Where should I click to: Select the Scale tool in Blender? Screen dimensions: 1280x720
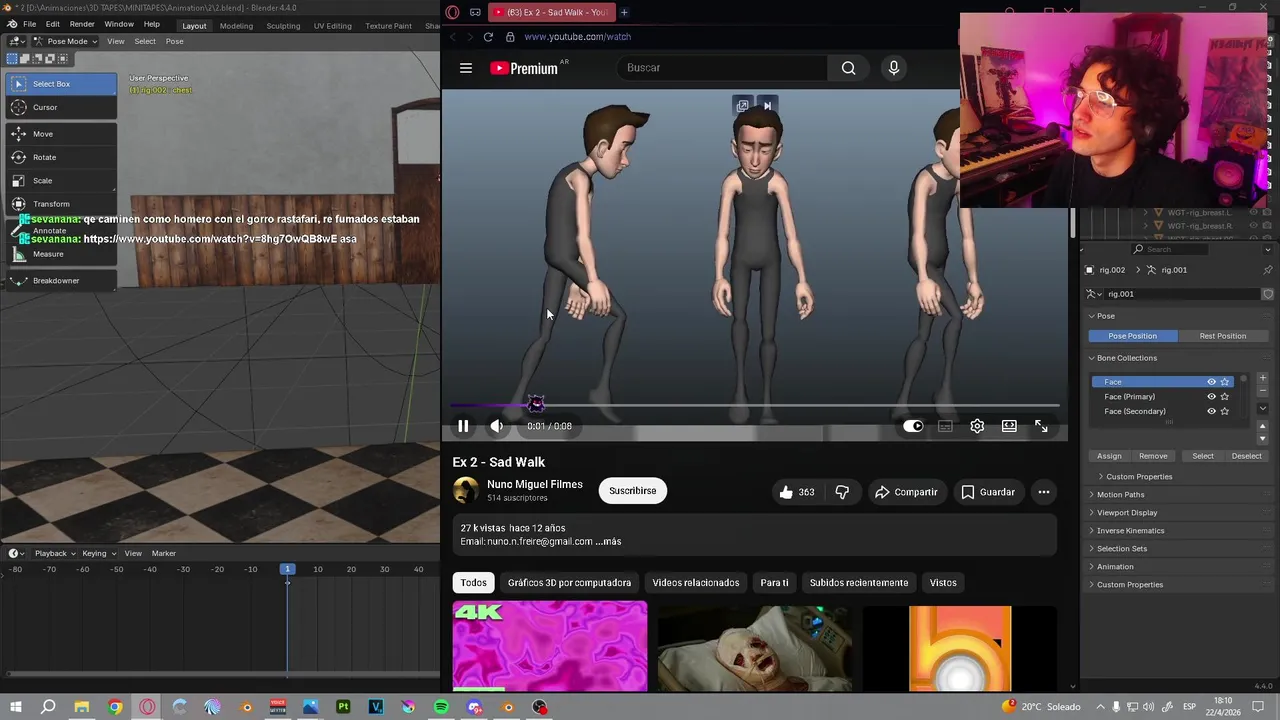61,181
